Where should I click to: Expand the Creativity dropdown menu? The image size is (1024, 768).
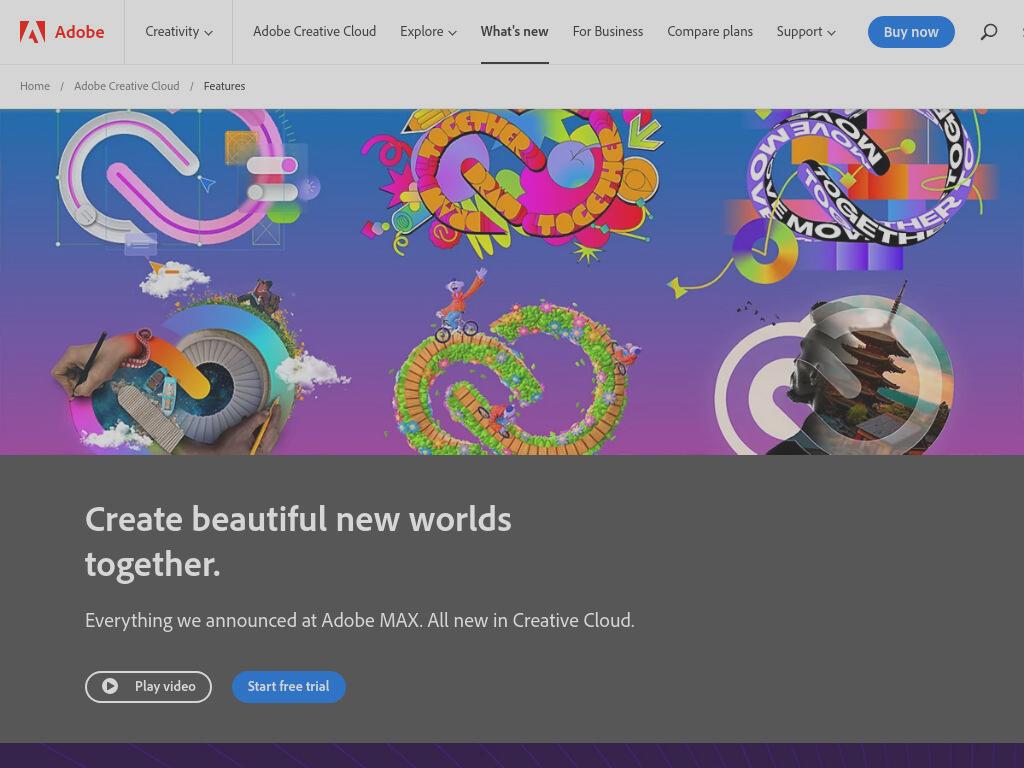tap(178, 31)
